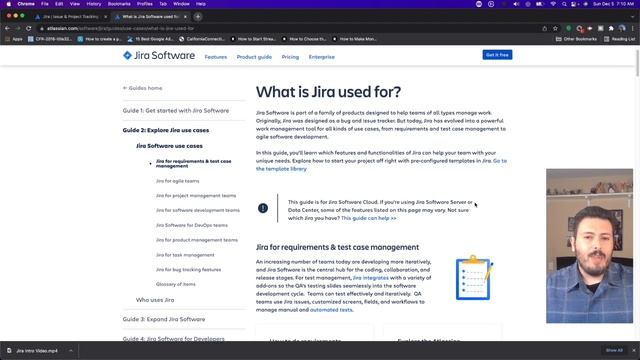
Task: Open the Enterprise nav item
Action: (x=322, y=57)
